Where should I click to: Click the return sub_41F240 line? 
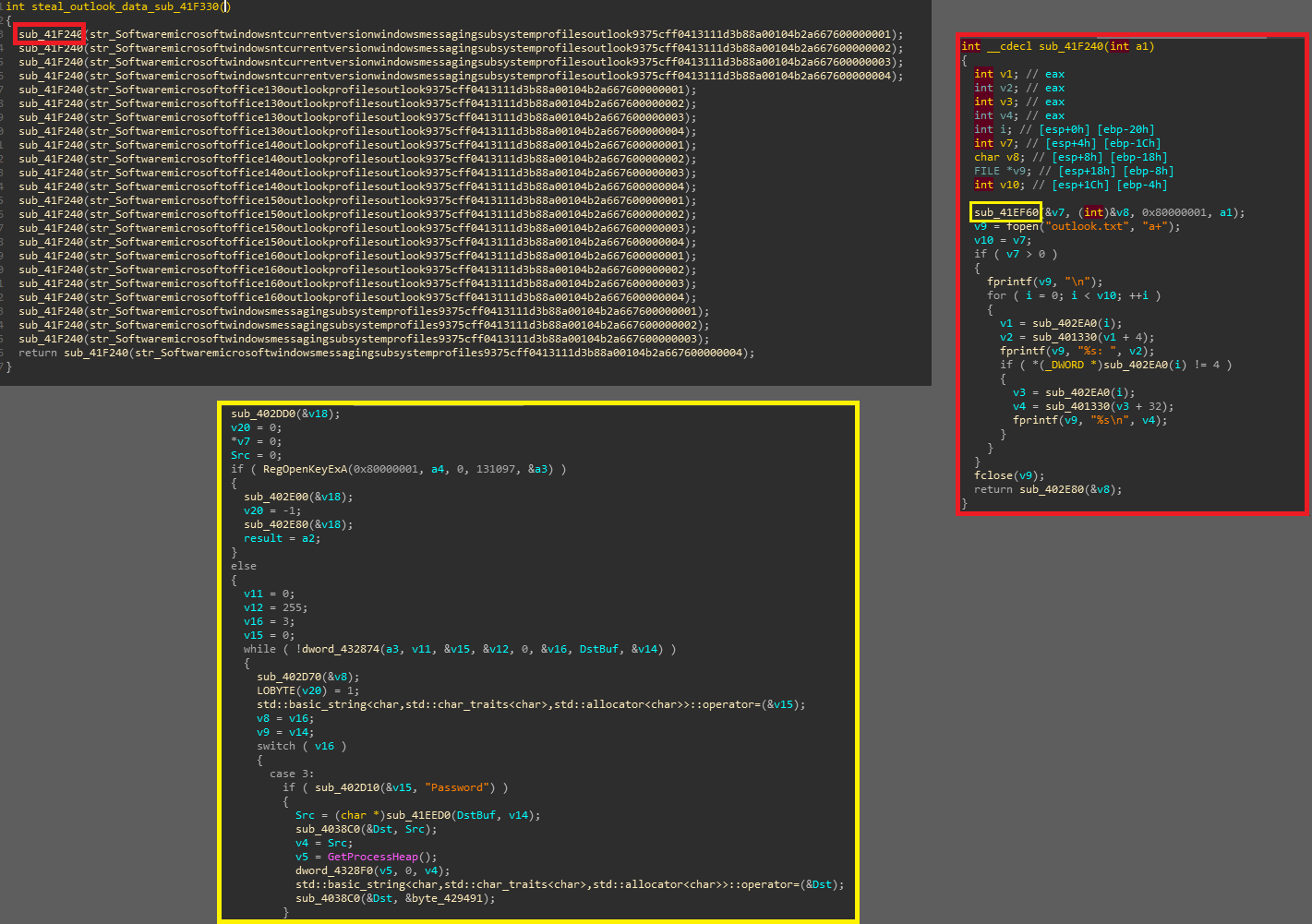pos(386,353)
